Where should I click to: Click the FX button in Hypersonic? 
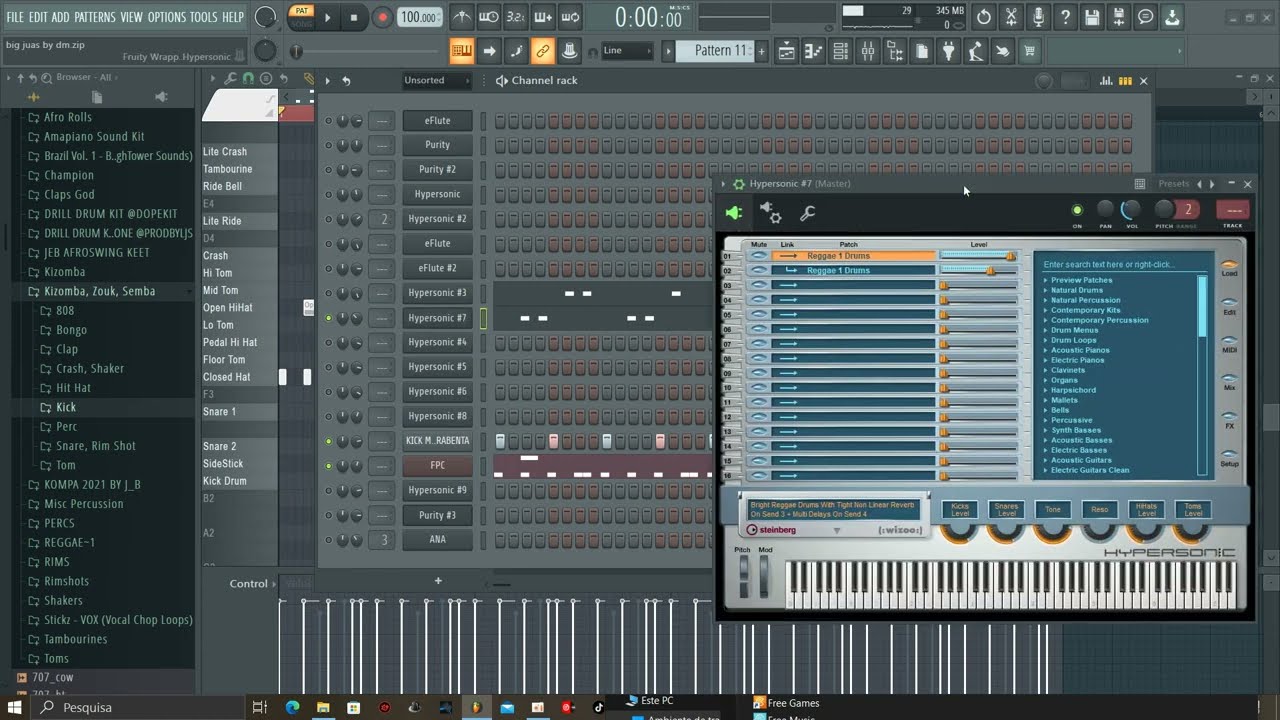[x=1229, y=421]
